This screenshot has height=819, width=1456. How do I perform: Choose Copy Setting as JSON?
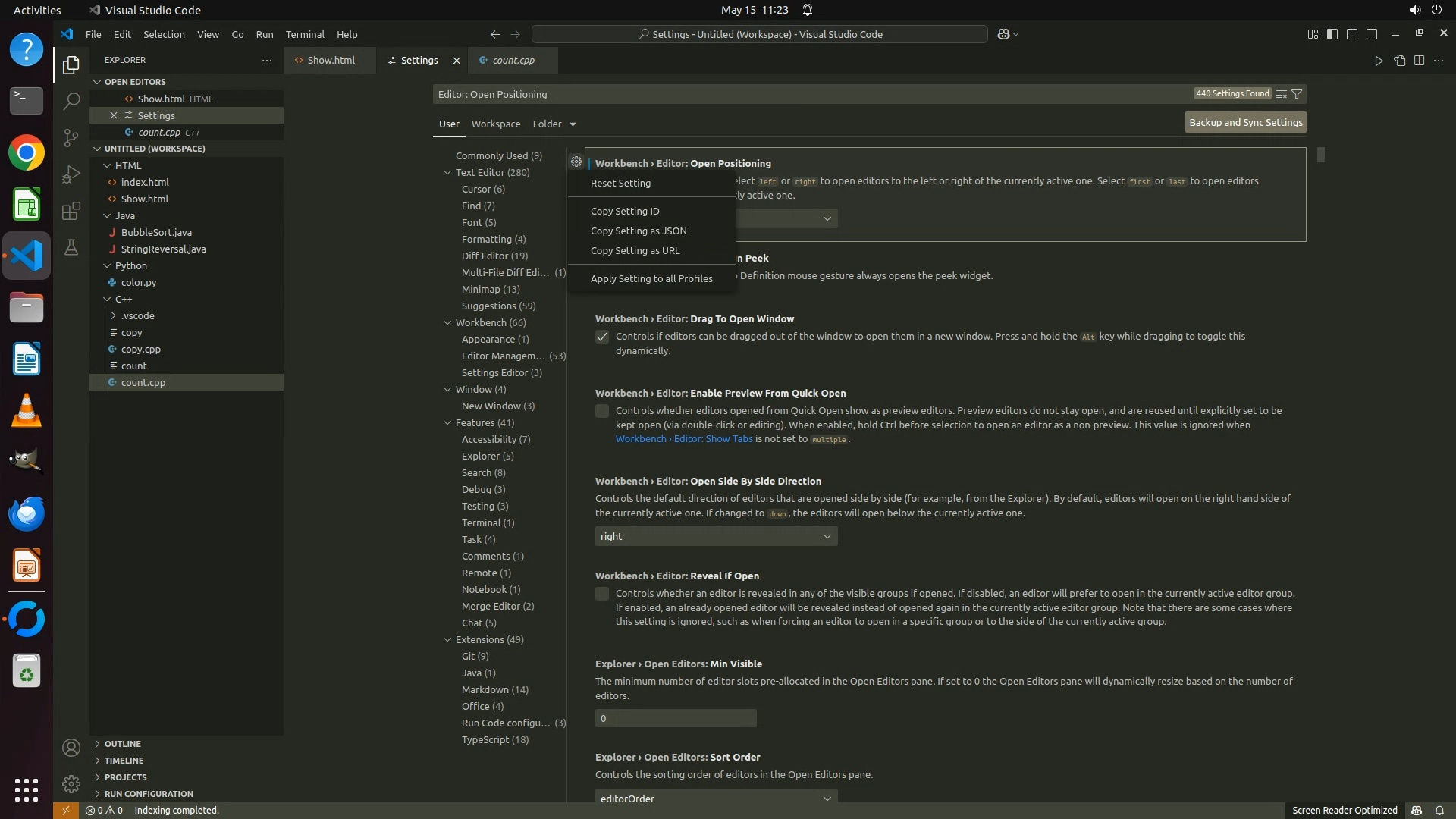pyautogui.click(x=638, y=231)
